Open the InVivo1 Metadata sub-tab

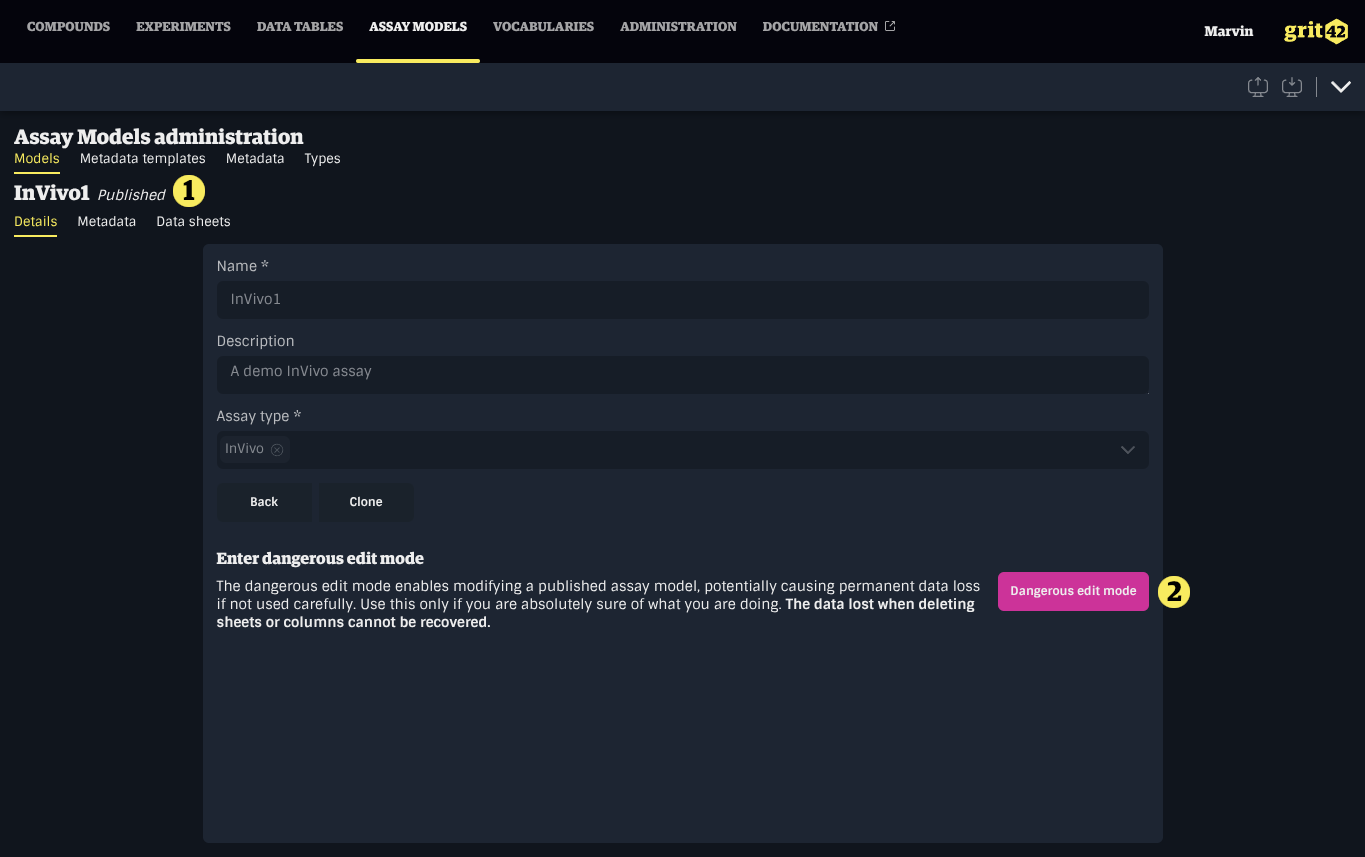[107, 221]
